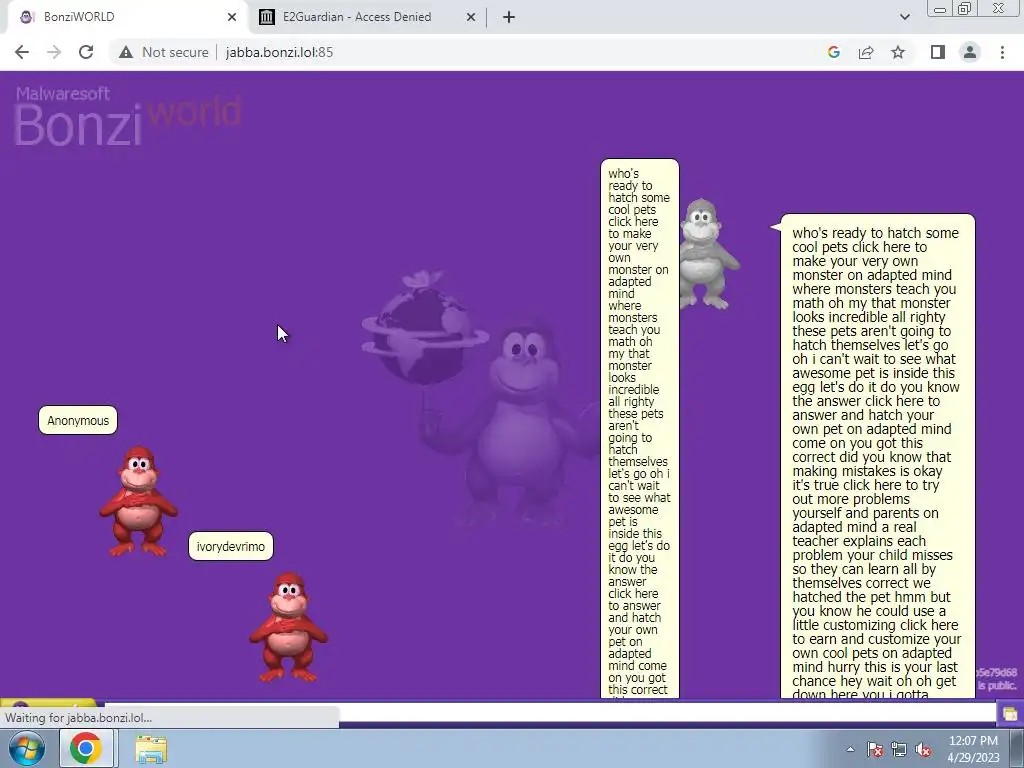Click the Malwaresoft BonziWorld logo
The height and width of the screenshot is (768, 1024).
tap(127, 116)
